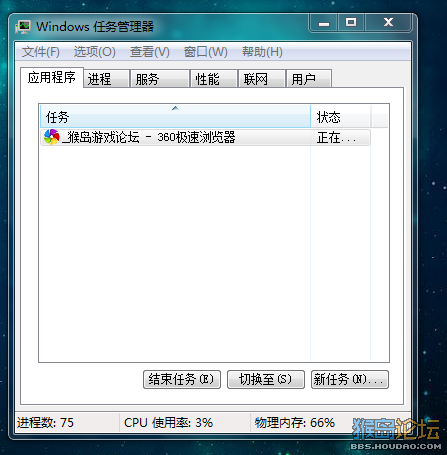
Task: Toggle sort order with the 任务 arrow
Action: (x=175, y=108)
